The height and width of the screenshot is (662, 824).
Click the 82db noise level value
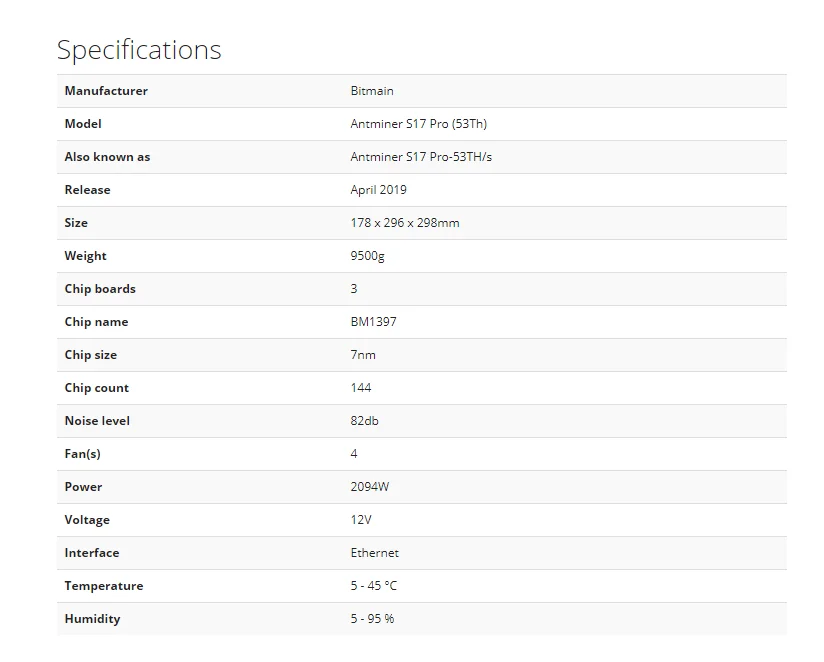pos(365,421)
